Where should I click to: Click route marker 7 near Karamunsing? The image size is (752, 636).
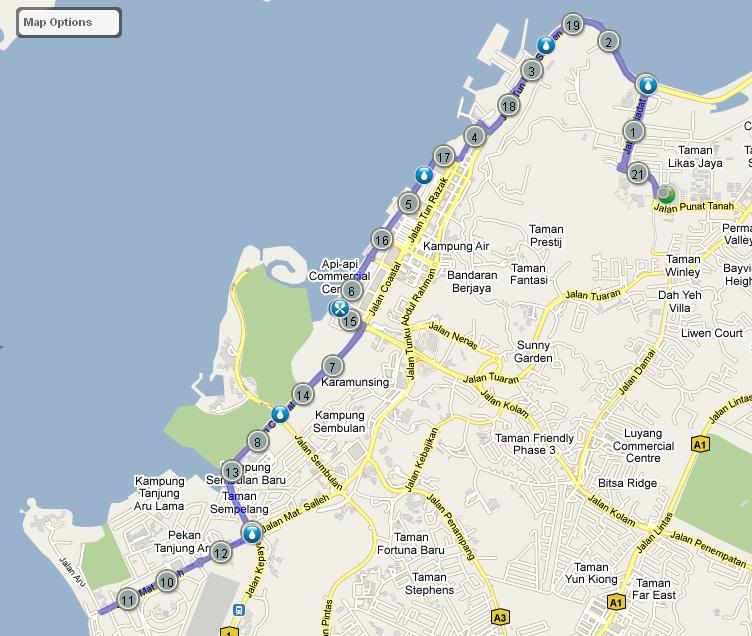point(332,366)
